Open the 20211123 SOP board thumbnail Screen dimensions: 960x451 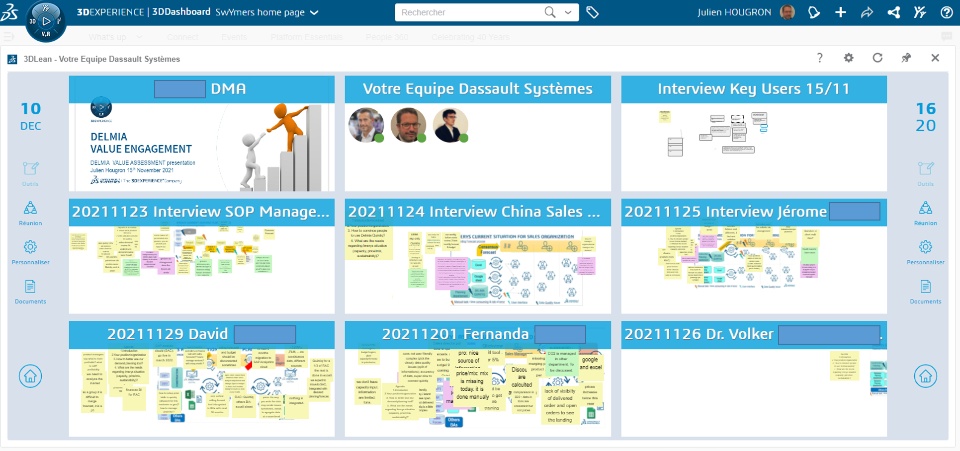[201, 270]
